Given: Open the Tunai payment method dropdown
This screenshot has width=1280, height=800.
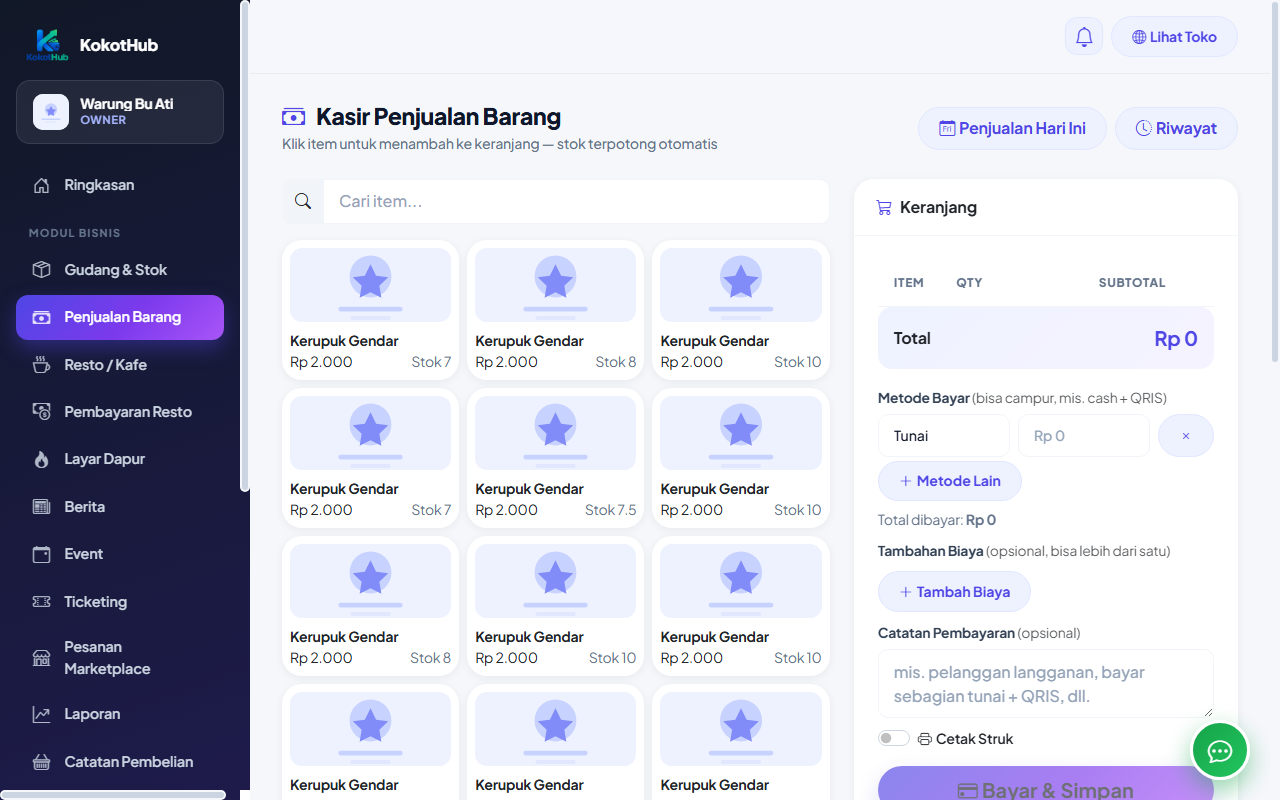Looking at the screenshot, I should [944, 436].
